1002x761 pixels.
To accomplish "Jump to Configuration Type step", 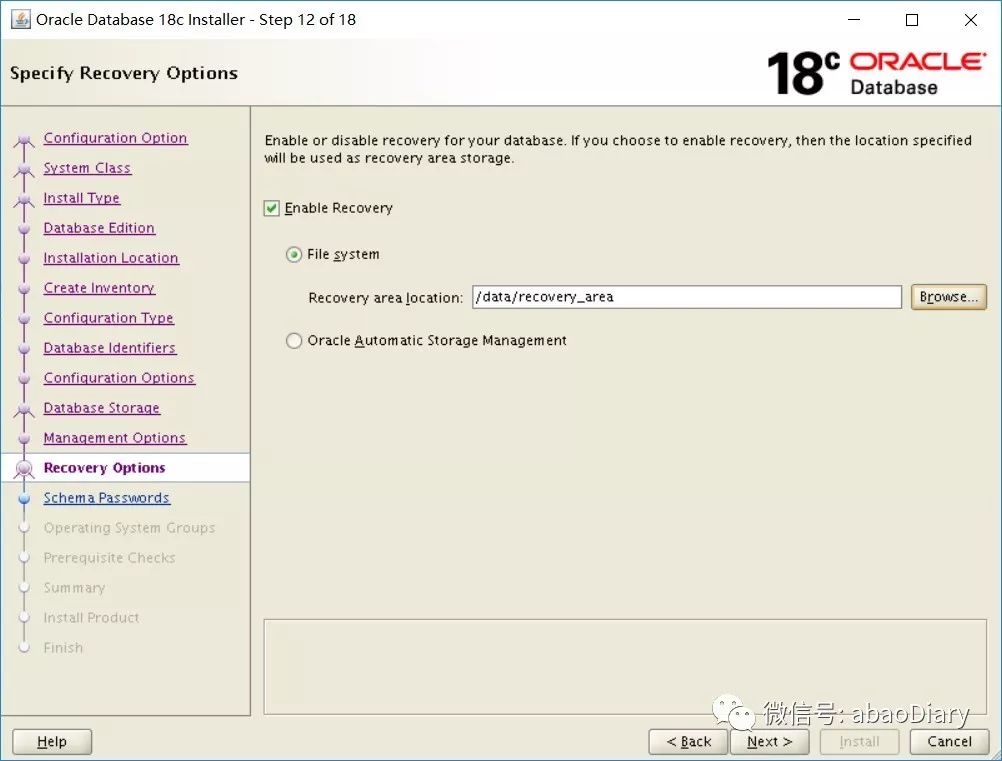I will pyautogui.click(x=109, y=318).
